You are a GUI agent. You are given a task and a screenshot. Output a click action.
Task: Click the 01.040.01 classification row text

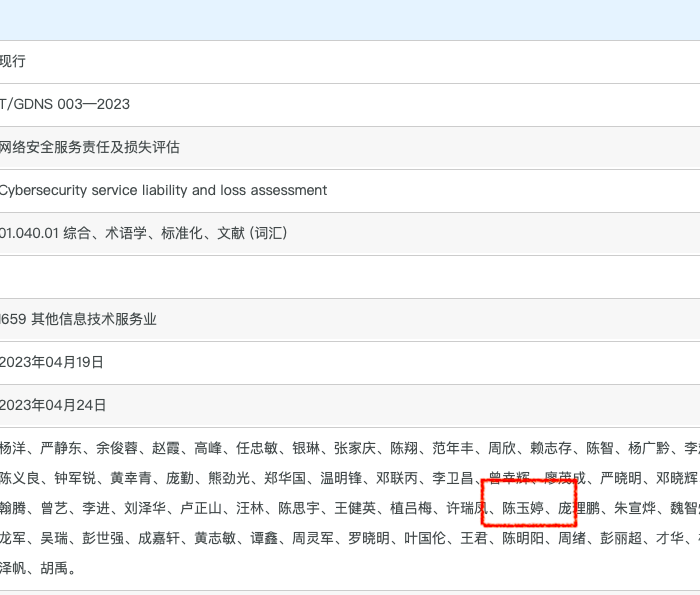(x=143, y=233)
